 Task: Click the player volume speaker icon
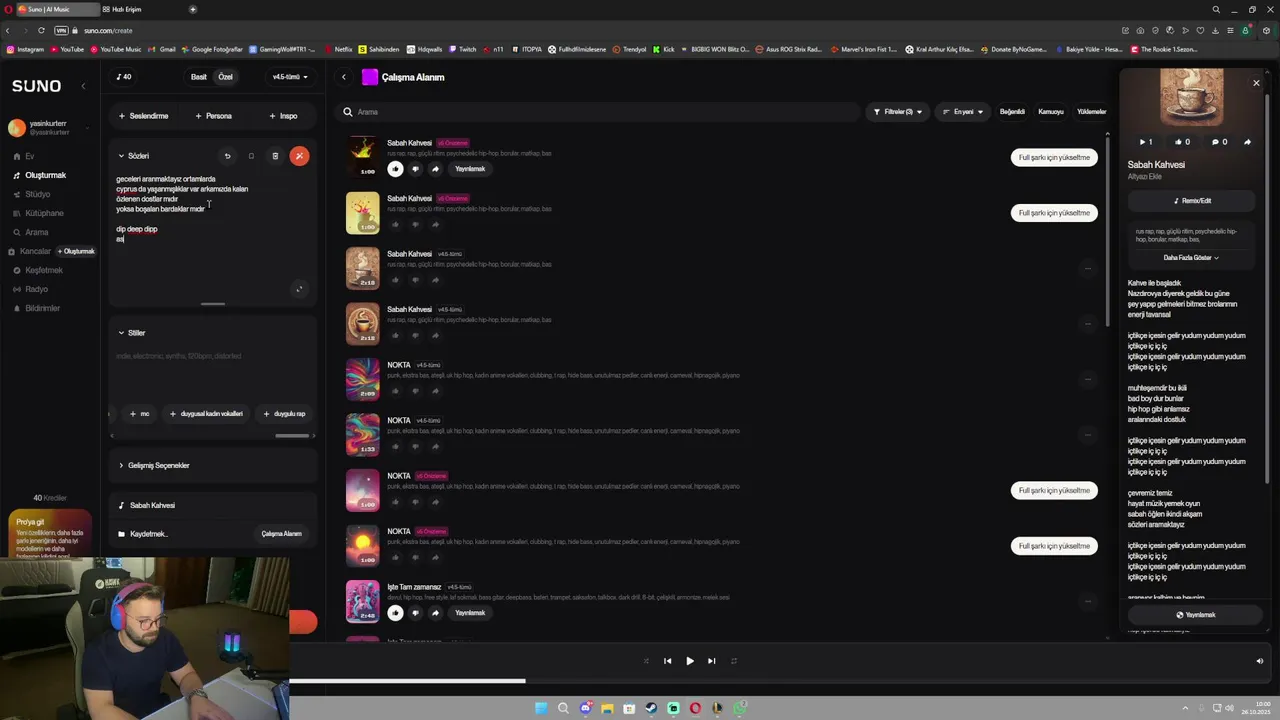1259,661
